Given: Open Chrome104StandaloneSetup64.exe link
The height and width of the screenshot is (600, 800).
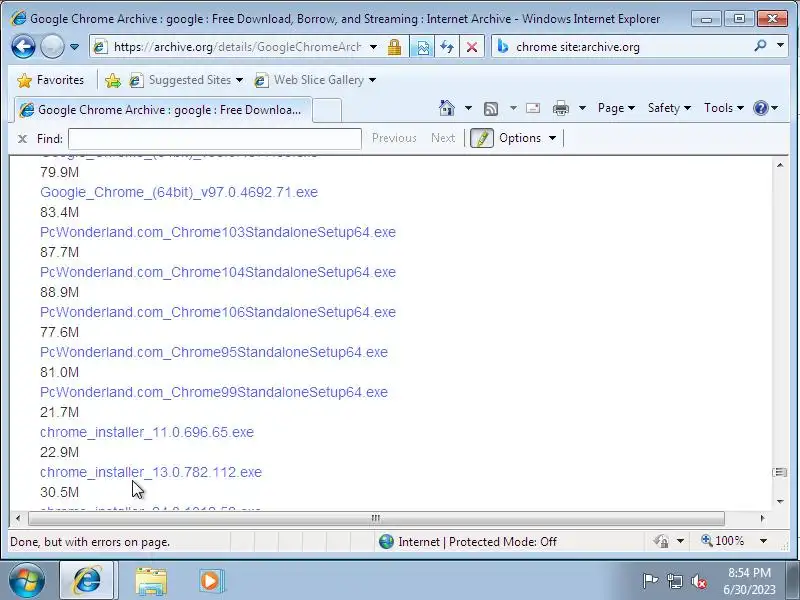Looking at the screenshot, I should point(218,272).
